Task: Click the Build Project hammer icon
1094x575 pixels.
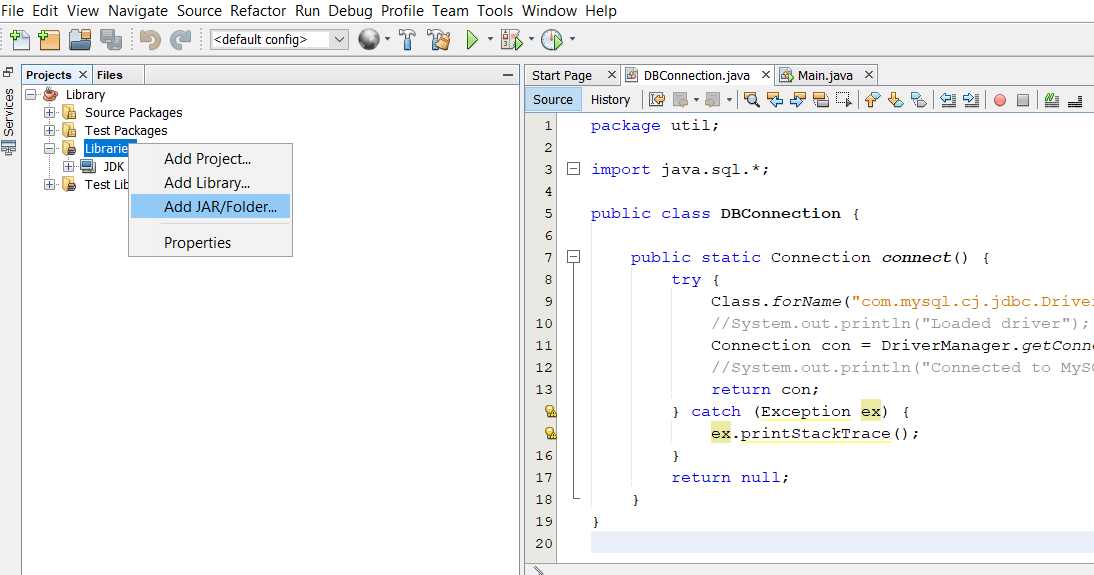Action: click(407, 40)
